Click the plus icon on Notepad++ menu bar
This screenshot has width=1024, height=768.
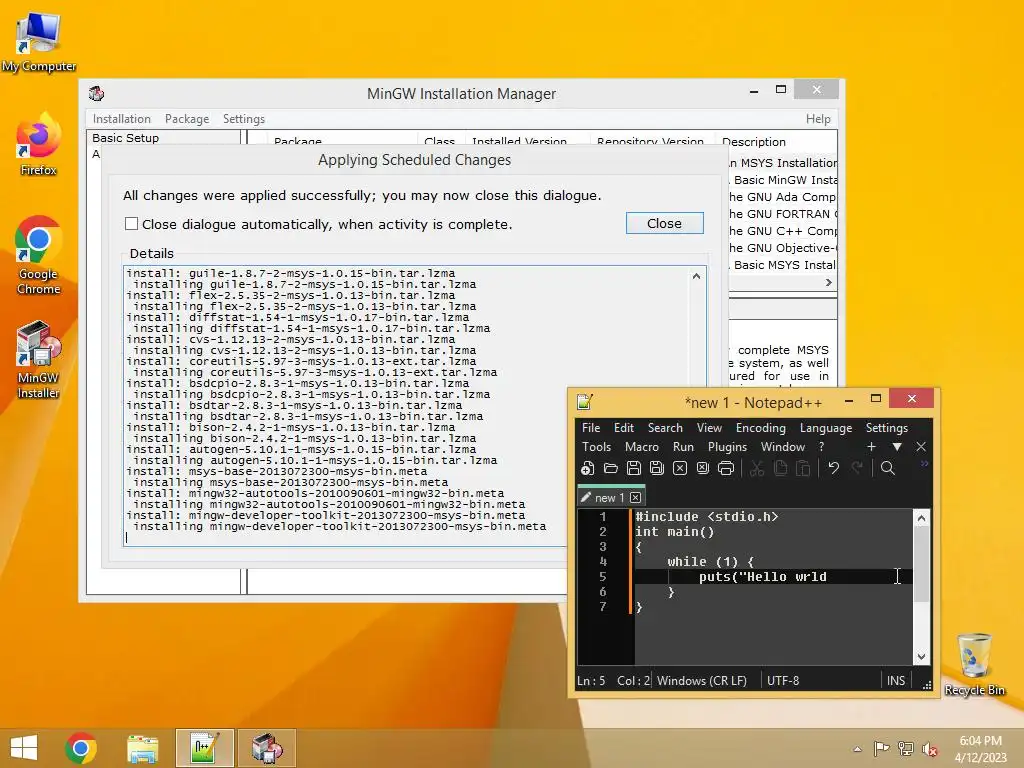pyautogui.click(x=871, y=447)
